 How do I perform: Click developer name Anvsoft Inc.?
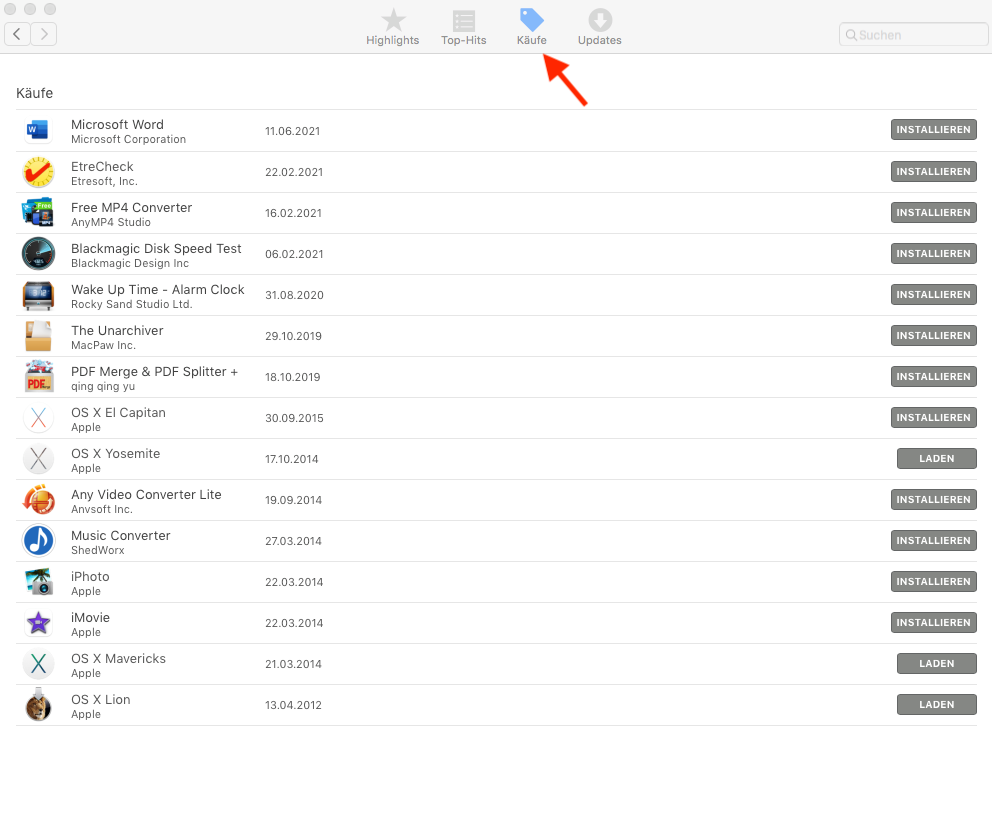click(102, 509)
